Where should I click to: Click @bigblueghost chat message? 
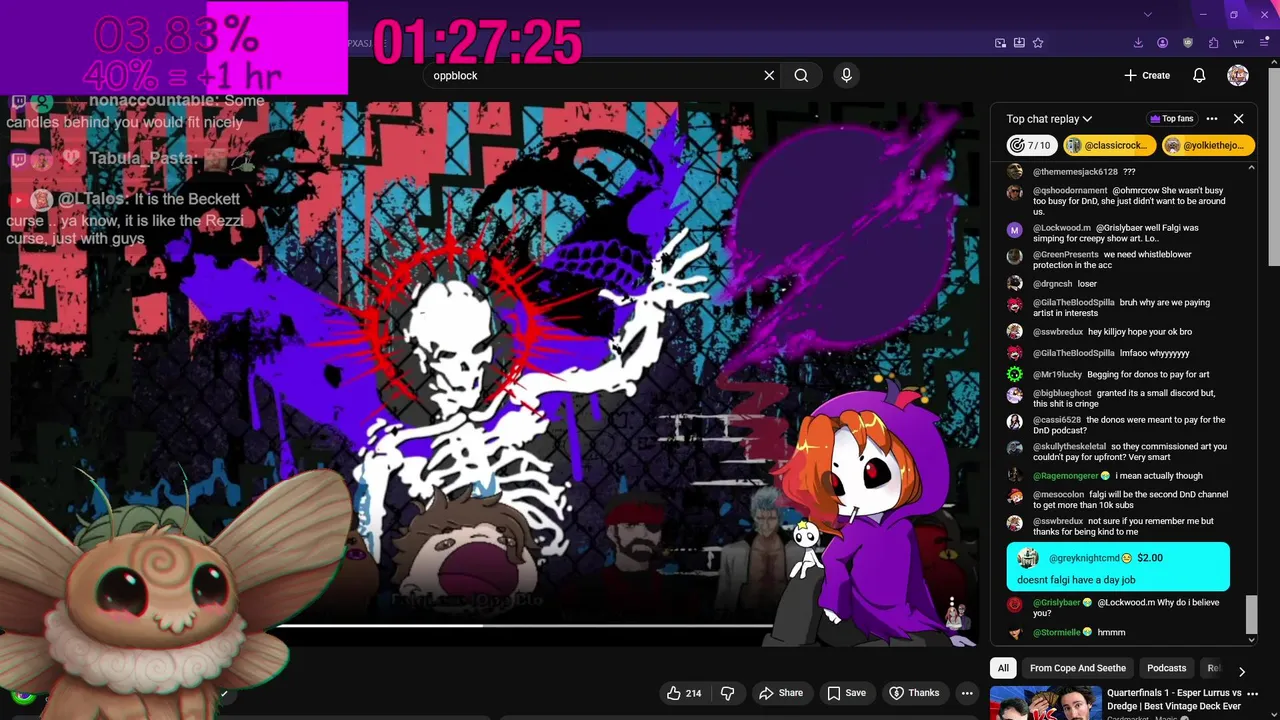1118,398
